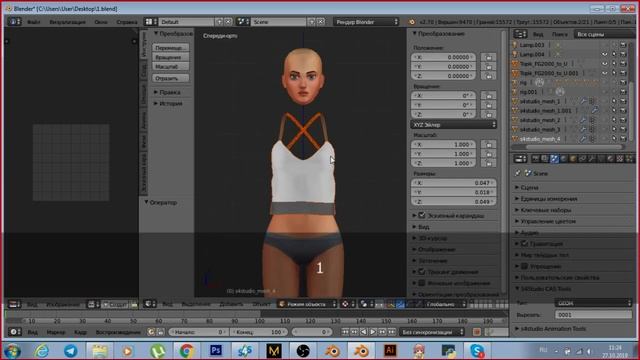Viewport: 640px width, 360px height.
Task: Toggle the Эскизный карандаш checkbox
Action: [422, 215]
